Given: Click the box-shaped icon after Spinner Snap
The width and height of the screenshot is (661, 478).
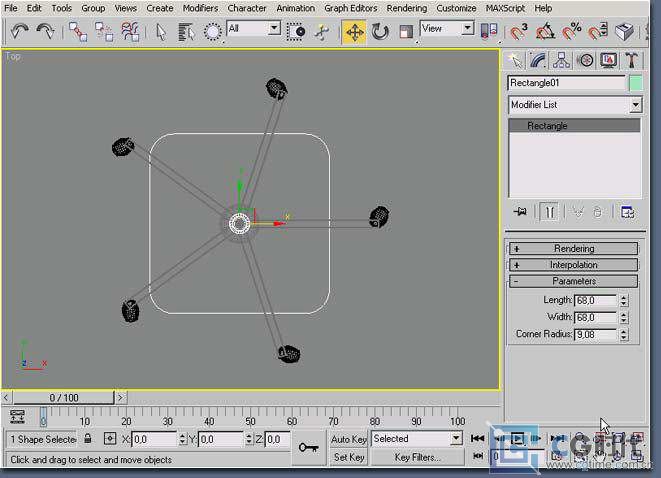Looking at the screenshot, I should [x=624, y=32].
